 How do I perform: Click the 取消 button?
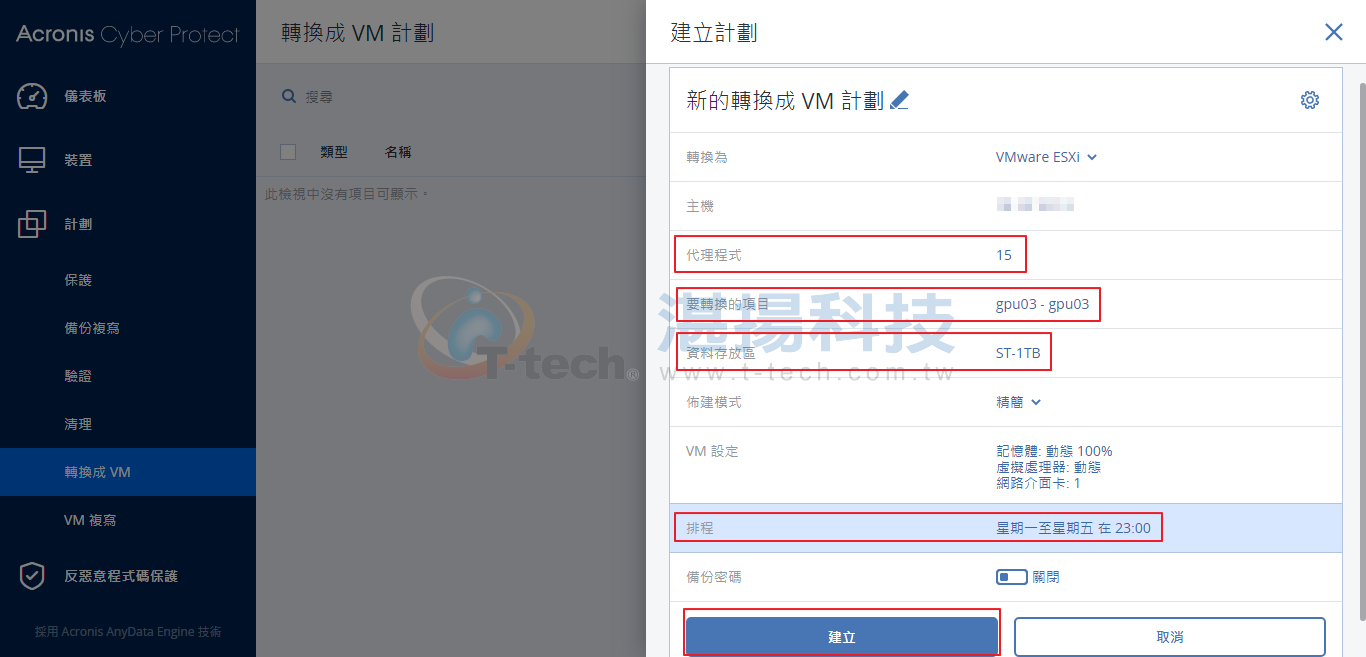pyautogui.click(x=1170, y=637)
